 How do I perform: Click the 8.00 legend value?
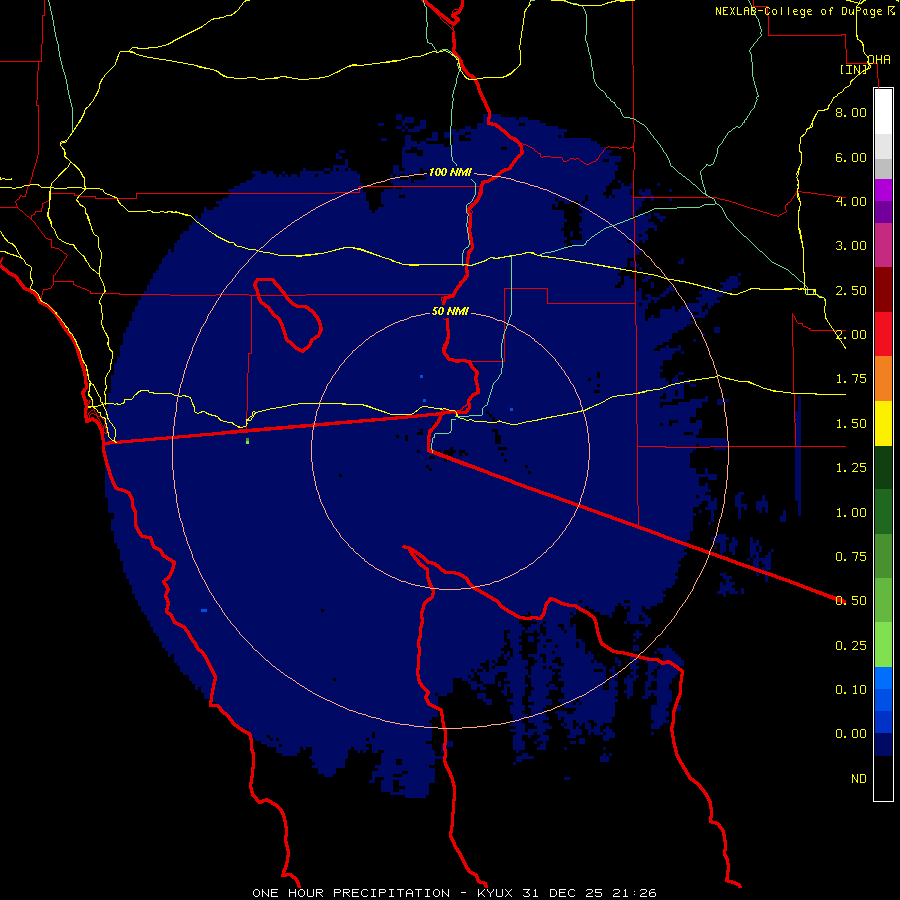click(851, 112)
